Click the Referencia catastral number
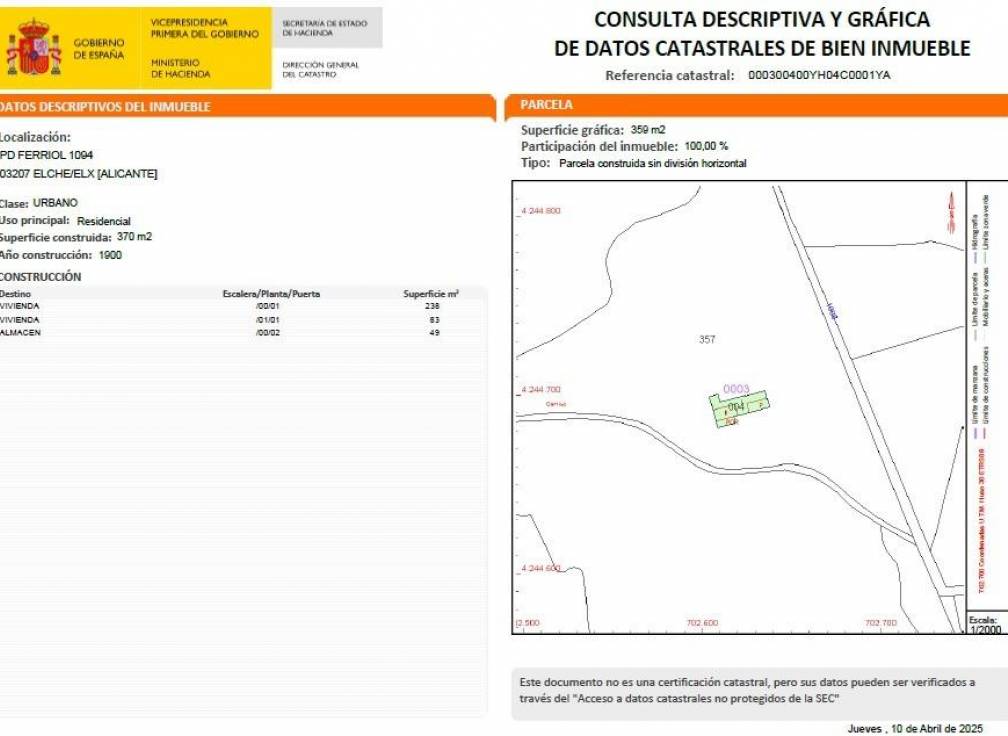 822,72
